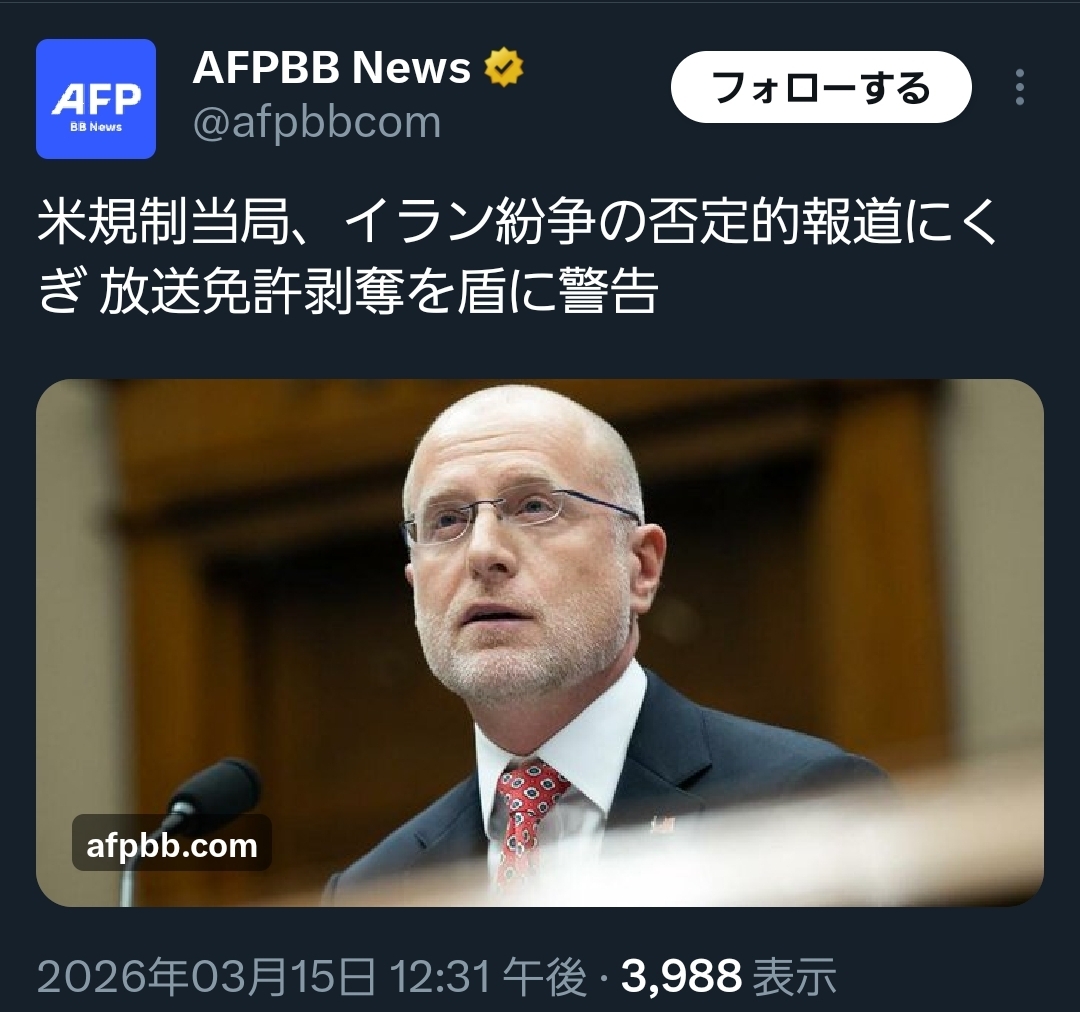
Task: Click the 3,988 view count number
Action: 681,976
